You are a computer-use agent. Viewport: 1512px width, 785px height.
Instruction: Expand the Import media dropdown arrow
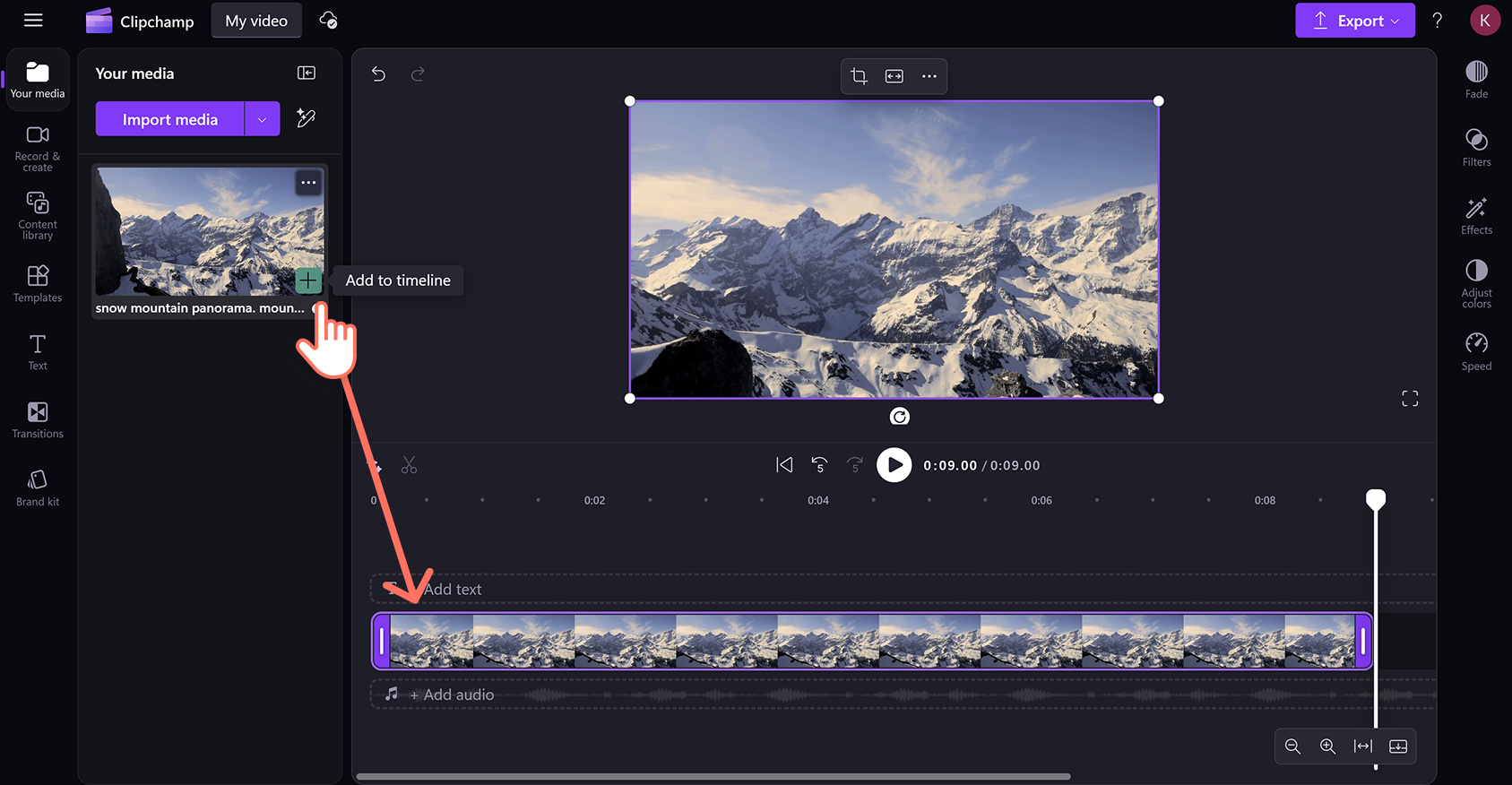click(x=262, y=119)
